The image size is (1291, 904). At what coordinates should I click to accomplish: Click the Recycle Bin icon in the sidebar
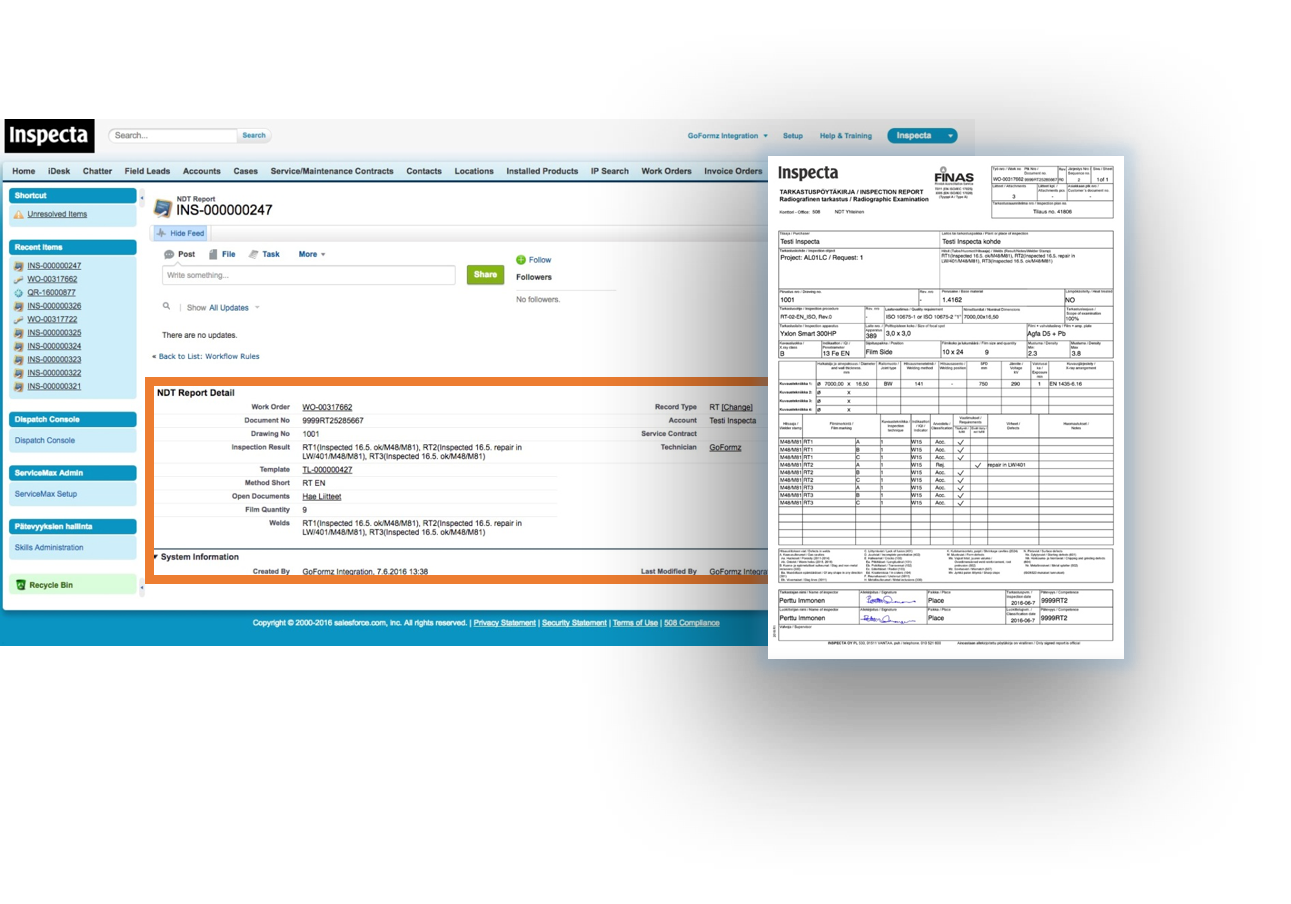pyautogui.click(x=20, y=585)
